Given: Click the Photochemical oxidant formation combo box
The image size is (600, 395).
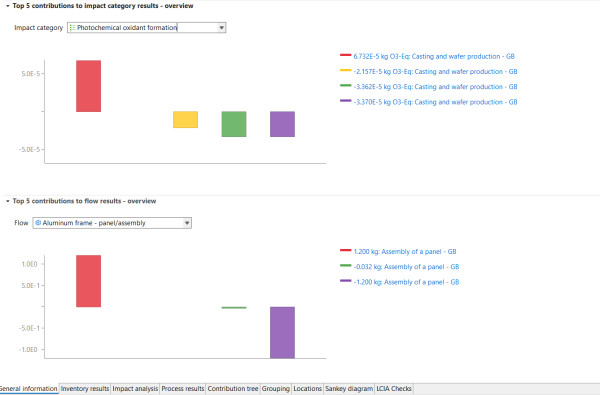Looking at the screenshot, I should pos(147,28).
